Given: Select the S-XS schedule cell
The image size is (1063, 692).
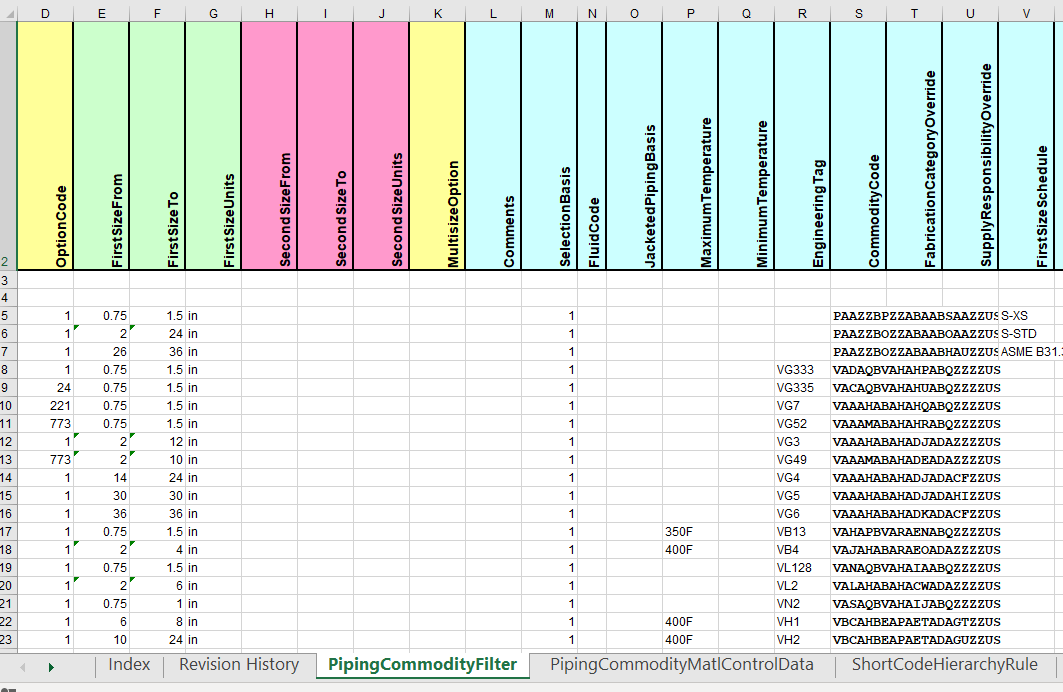Looking at the screenshot, I should (1026, 316).
